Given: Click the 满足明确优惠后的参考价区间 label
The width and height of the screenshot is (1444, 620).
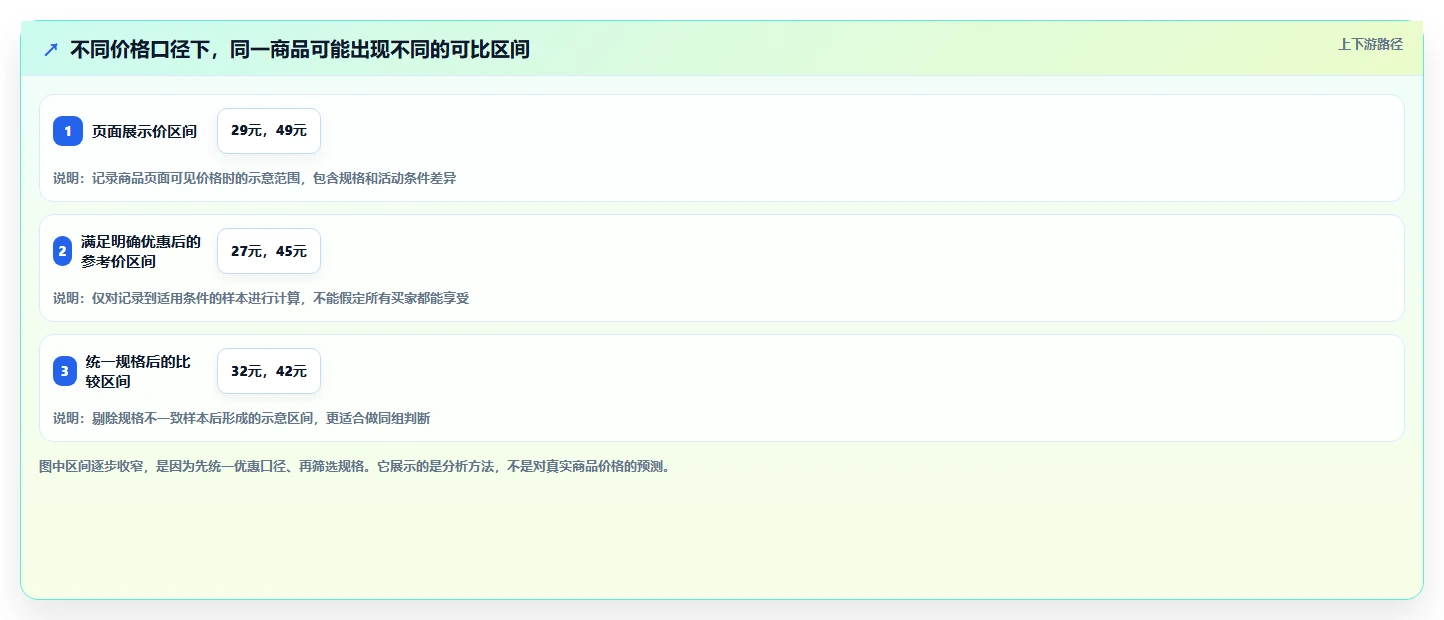Looking at the screenshot, I should pos(141,251).
